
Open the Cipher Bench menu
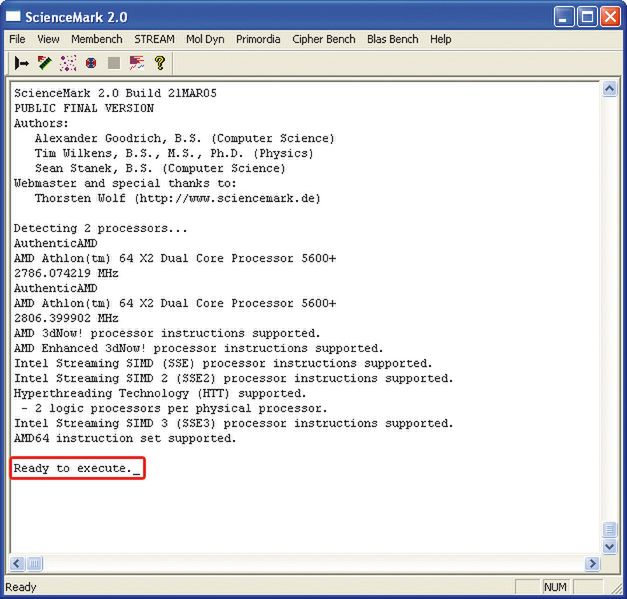[323, 39]
